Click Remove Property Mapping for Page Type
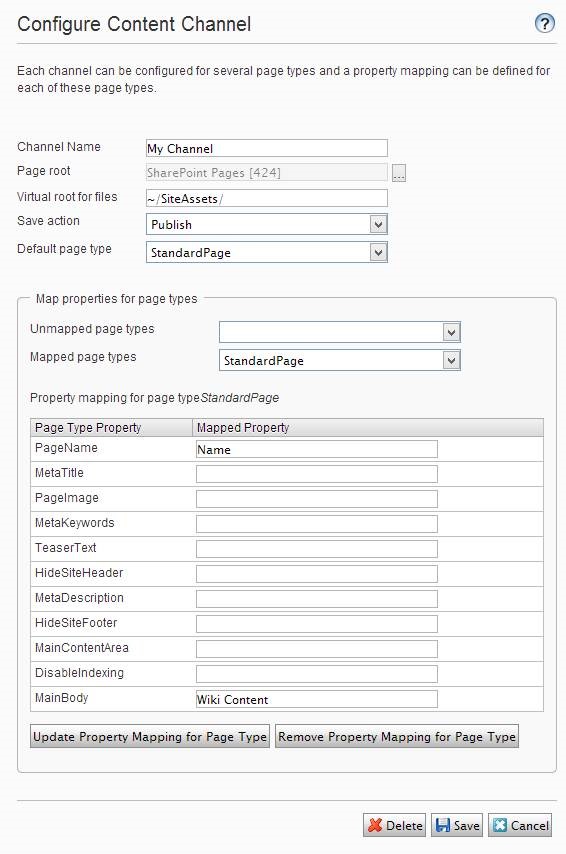566x854 pixels. coord(397,736)
